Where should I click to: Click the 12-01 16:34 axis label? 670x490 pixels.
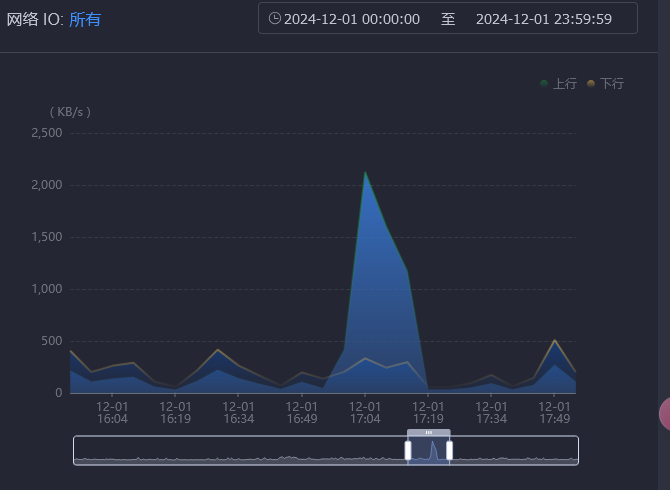click(238, 413)
